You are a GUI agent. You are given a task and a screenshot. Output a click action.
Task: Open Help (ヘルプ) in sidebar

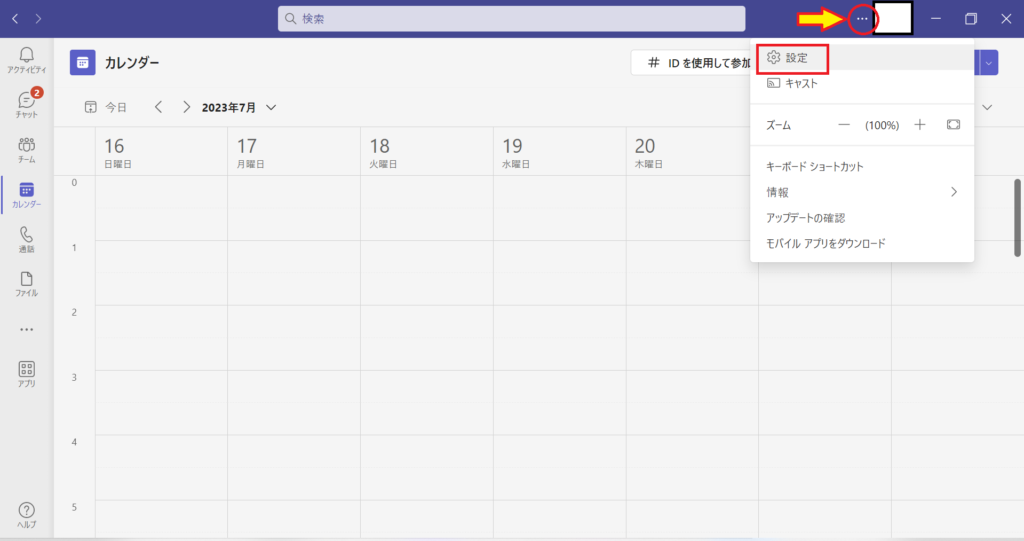(26, 515)
